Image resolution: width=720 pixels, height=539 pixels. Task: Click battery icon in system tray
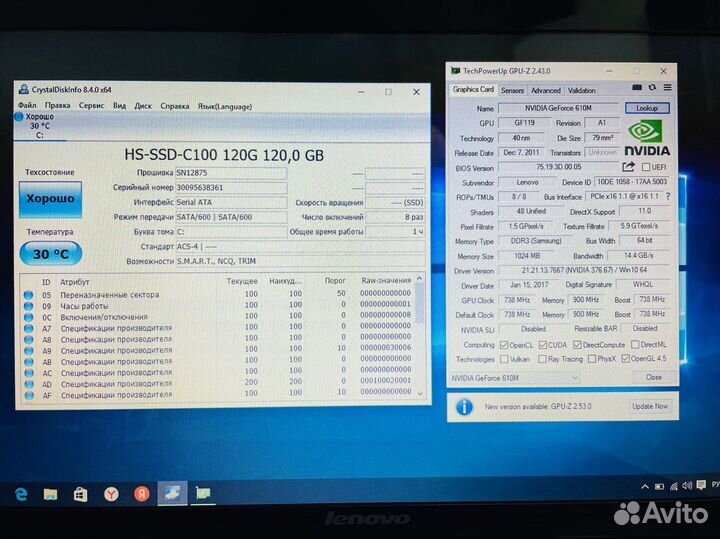coord(659,487)
